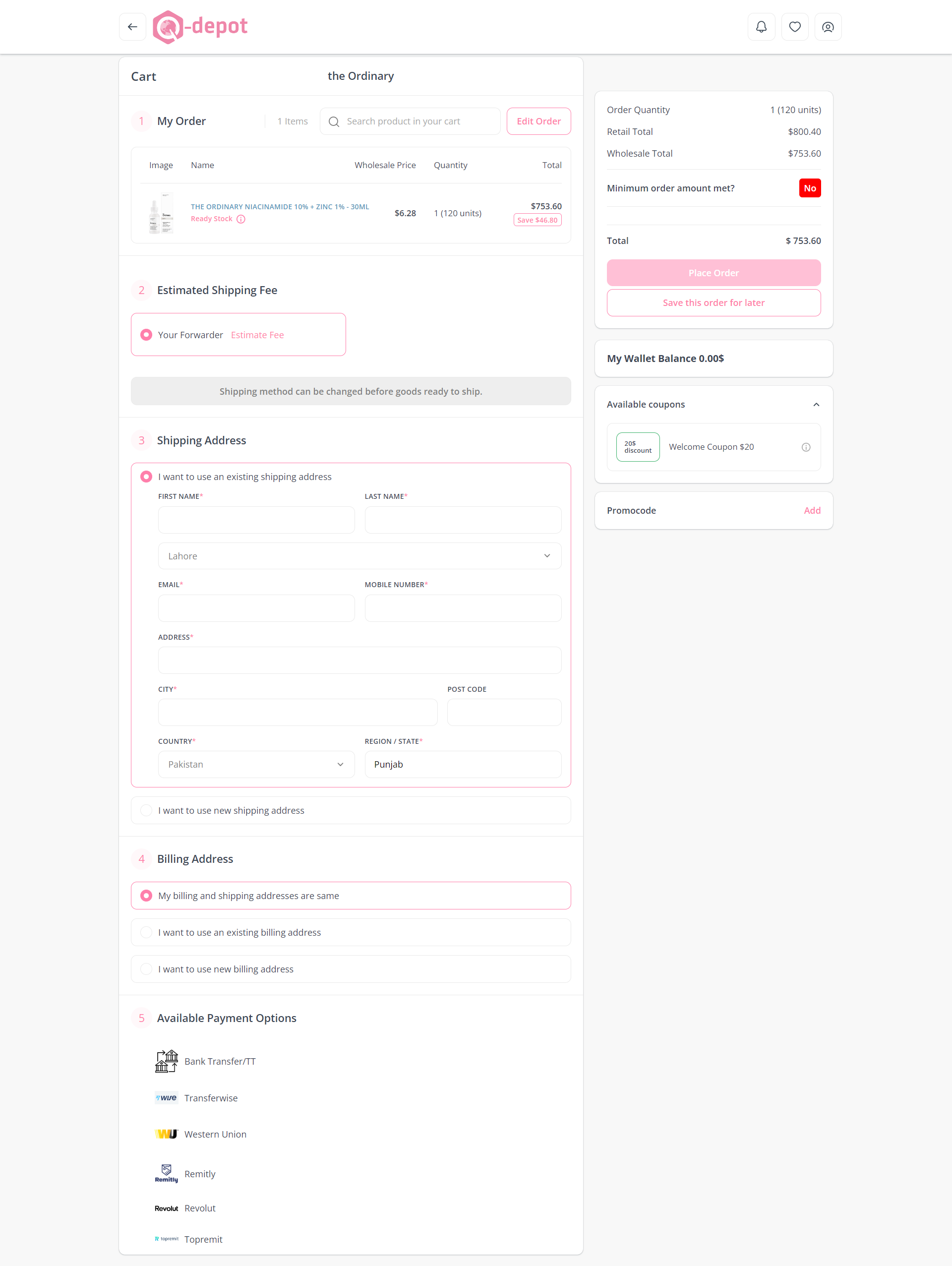Open The Ordinary Niacinamide product link

coord(280,207)
